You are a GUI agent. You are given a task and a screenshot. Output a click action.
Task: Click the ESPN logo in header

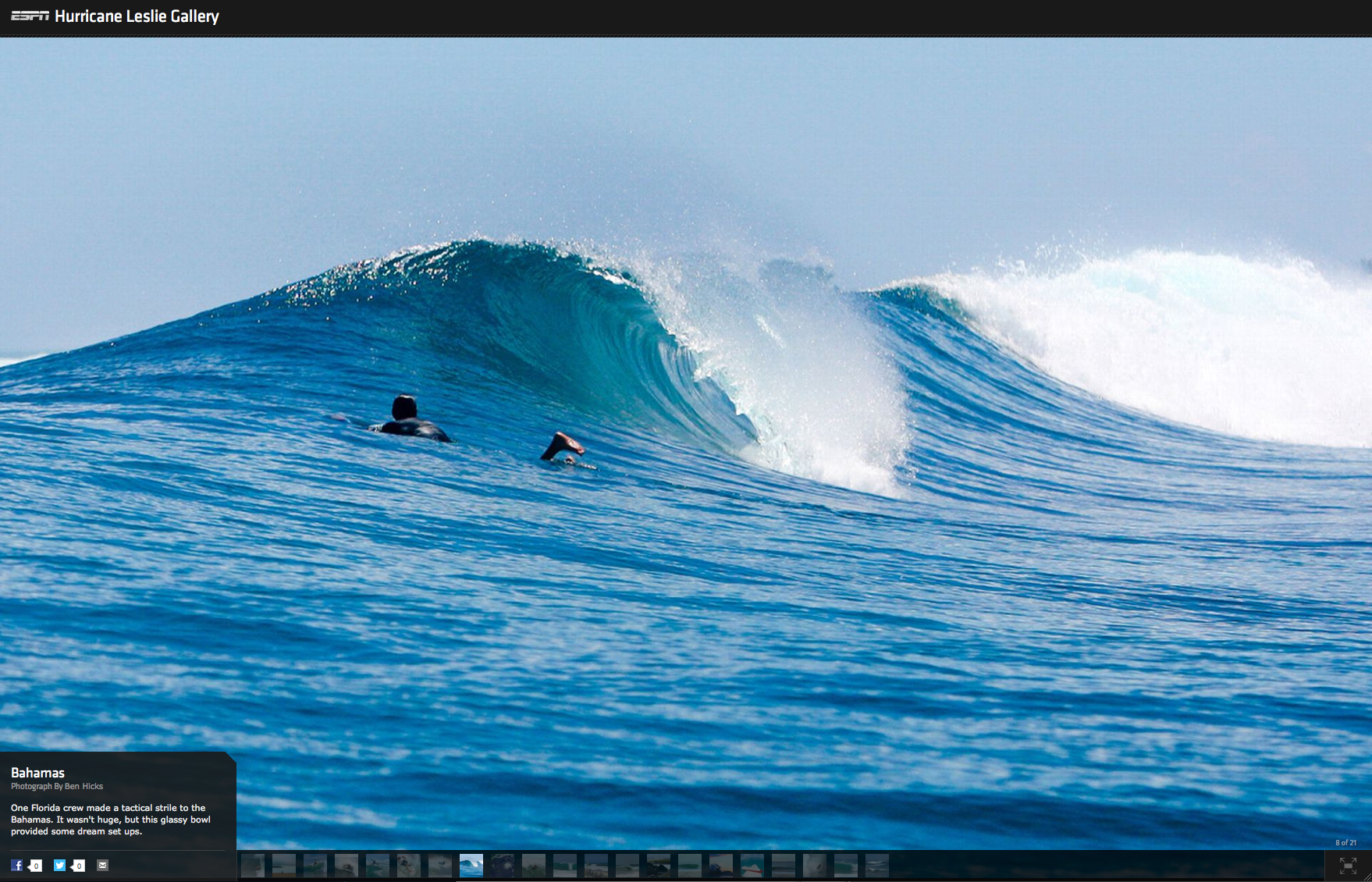coord(30,16)
